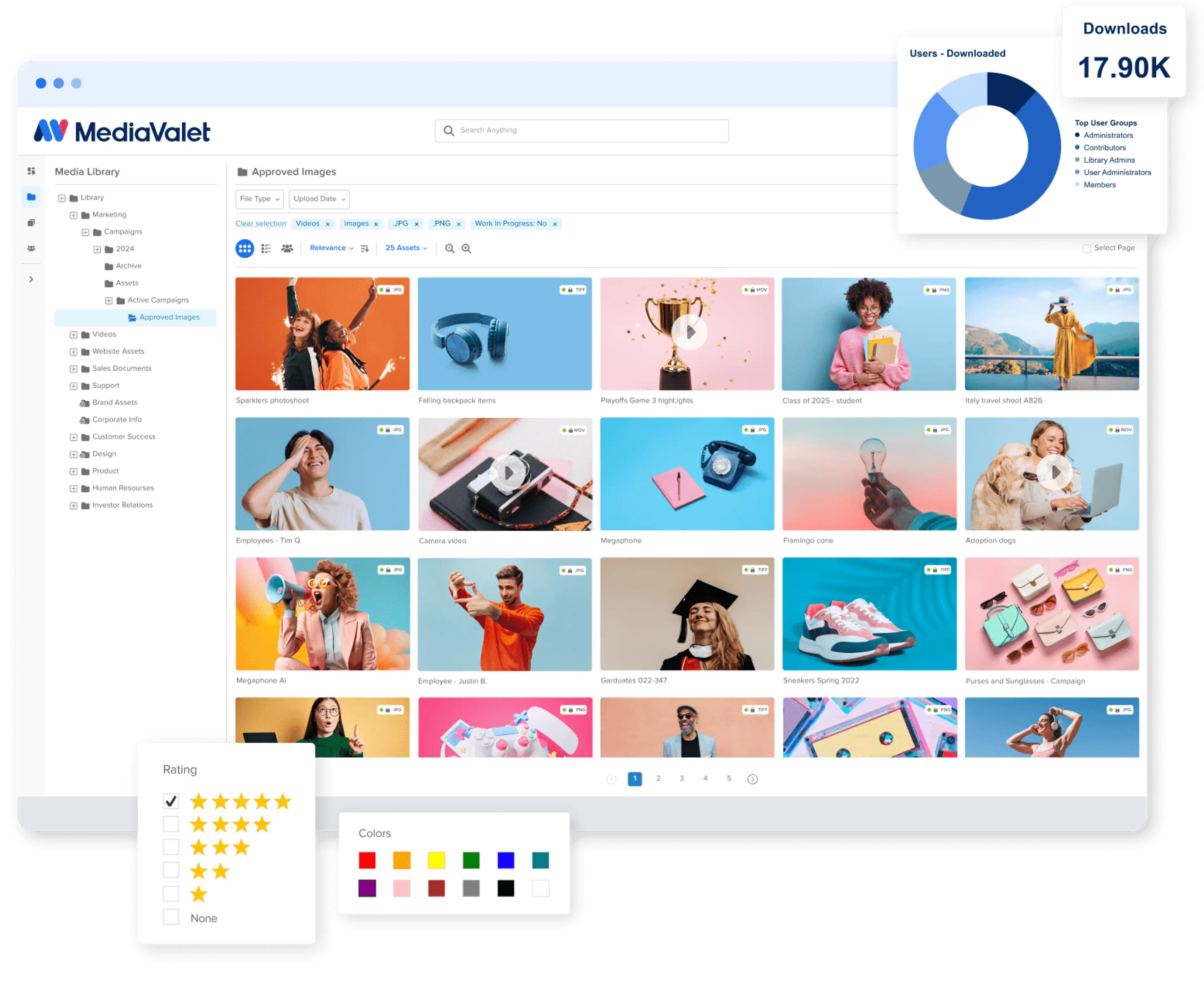Select the Administrators legend entry
This screenshot has width=1204, height=984.
pyautogui.click(x=1104, y=135)
